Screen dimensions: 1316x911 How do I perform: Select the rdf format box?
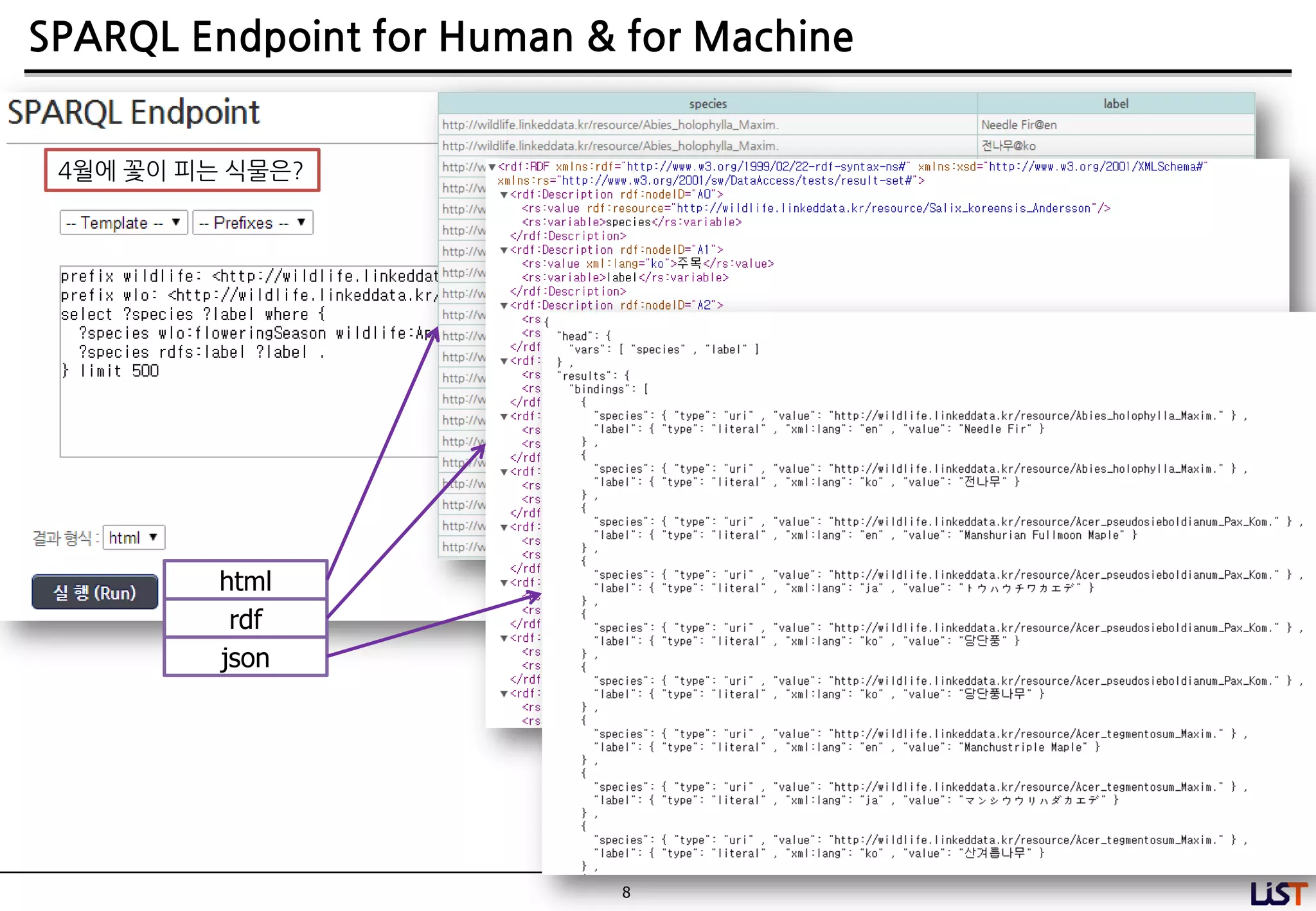[x=245, y=619]
